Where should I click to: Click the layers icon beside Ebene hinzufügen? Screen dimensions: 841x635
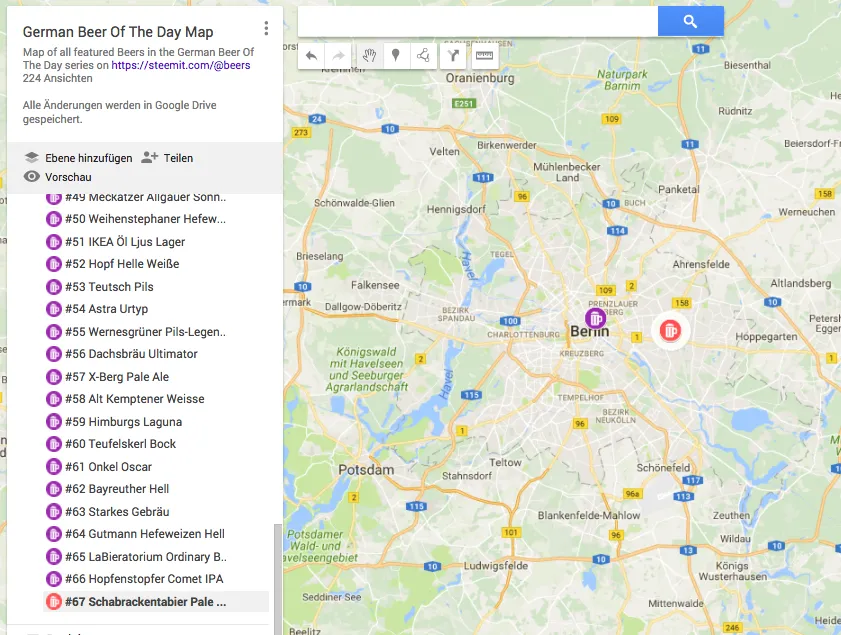[x=32, y=158]
